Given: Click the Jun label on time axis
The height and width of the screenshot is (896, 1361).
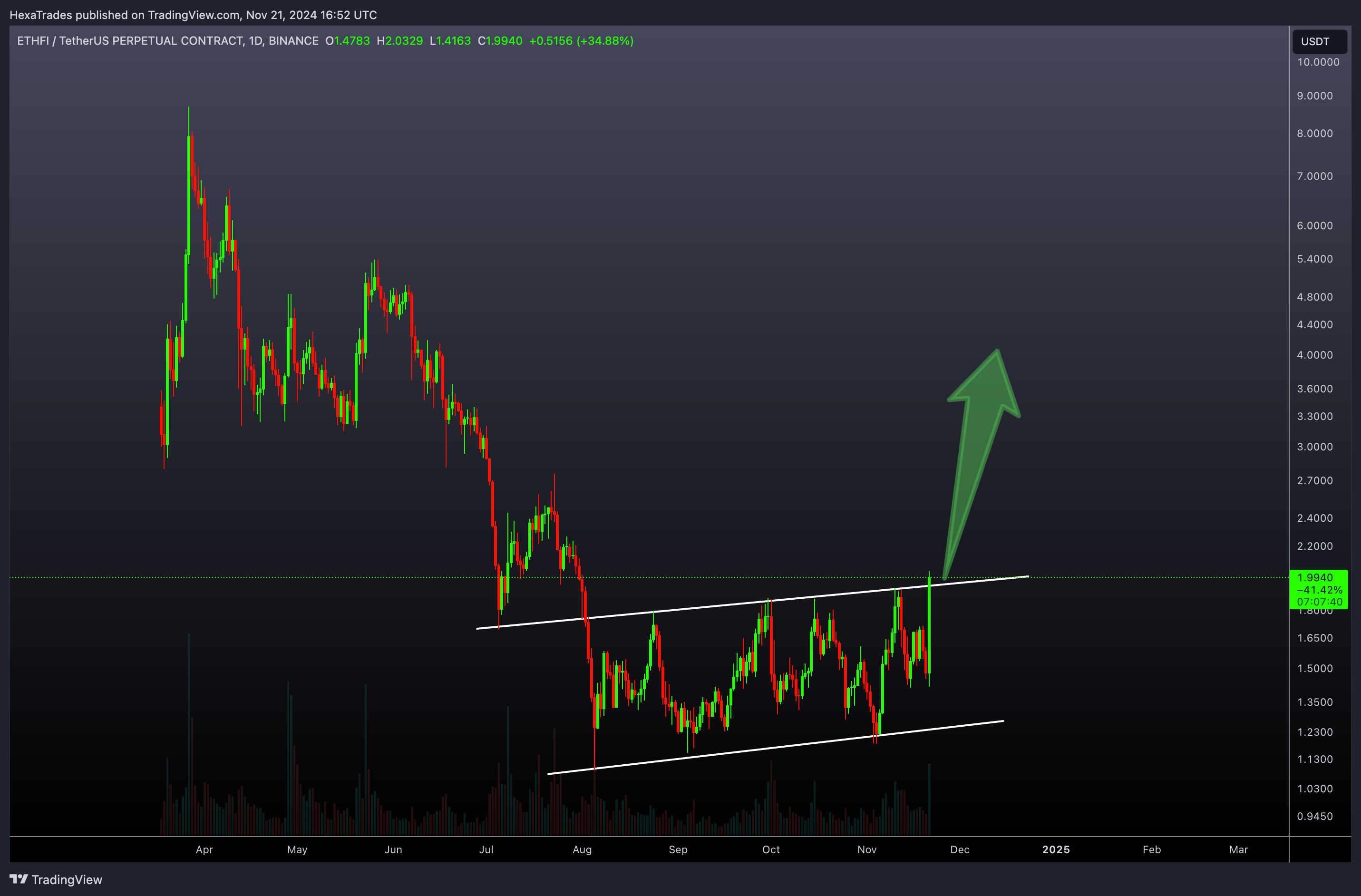Looking at the screenshot, I should point(393,850).
